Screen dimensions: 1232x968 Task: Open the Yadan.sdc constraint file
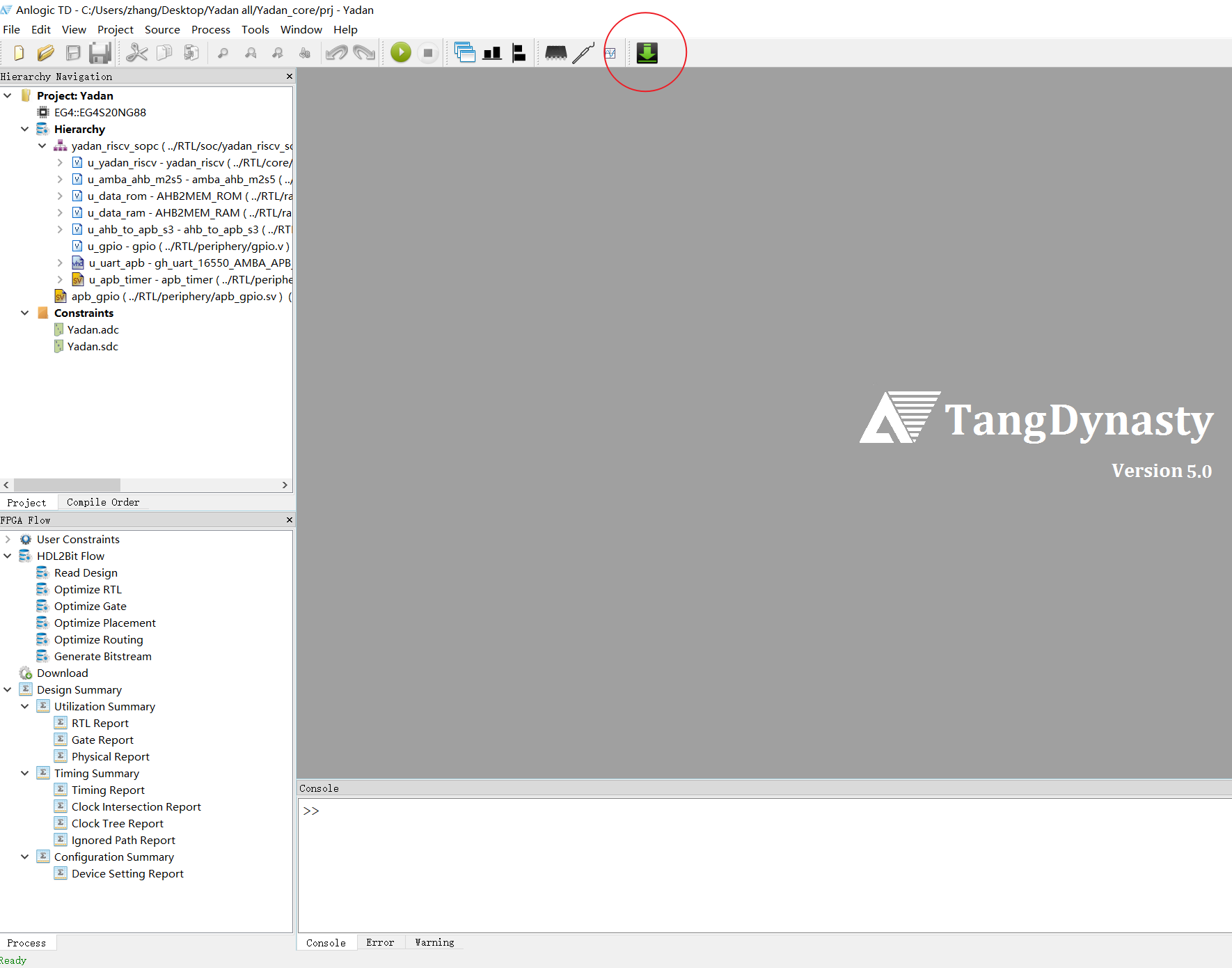tap(93, 346)
